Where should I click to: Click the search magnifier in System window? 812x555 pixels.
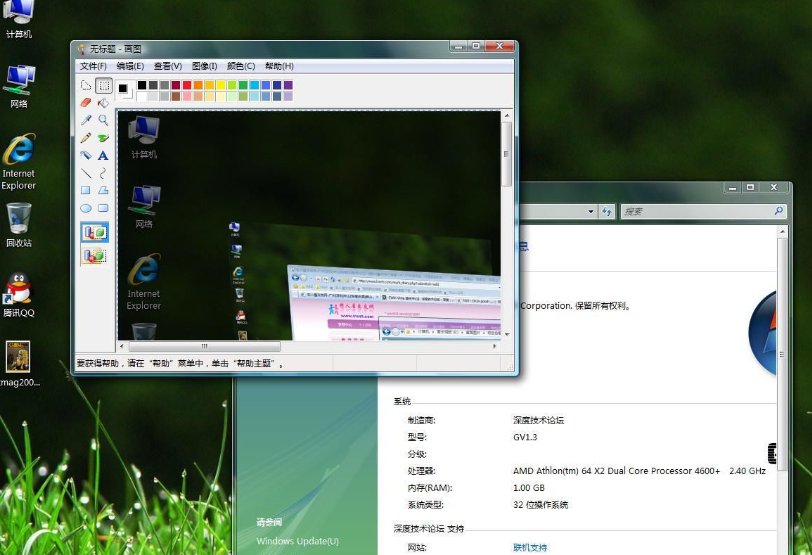pos(778,211)
